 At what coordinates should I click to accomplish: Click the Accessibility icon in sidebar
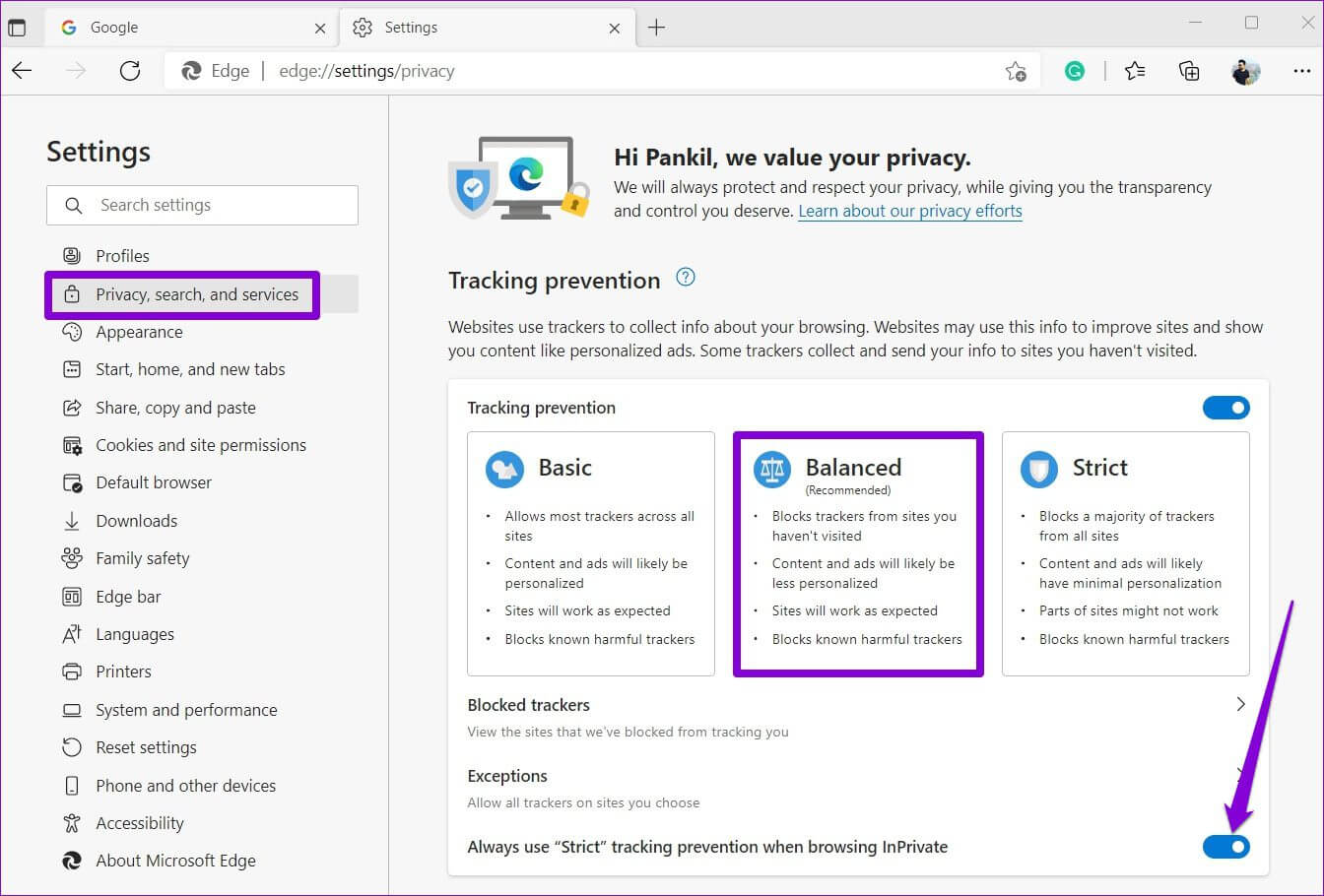72,823
